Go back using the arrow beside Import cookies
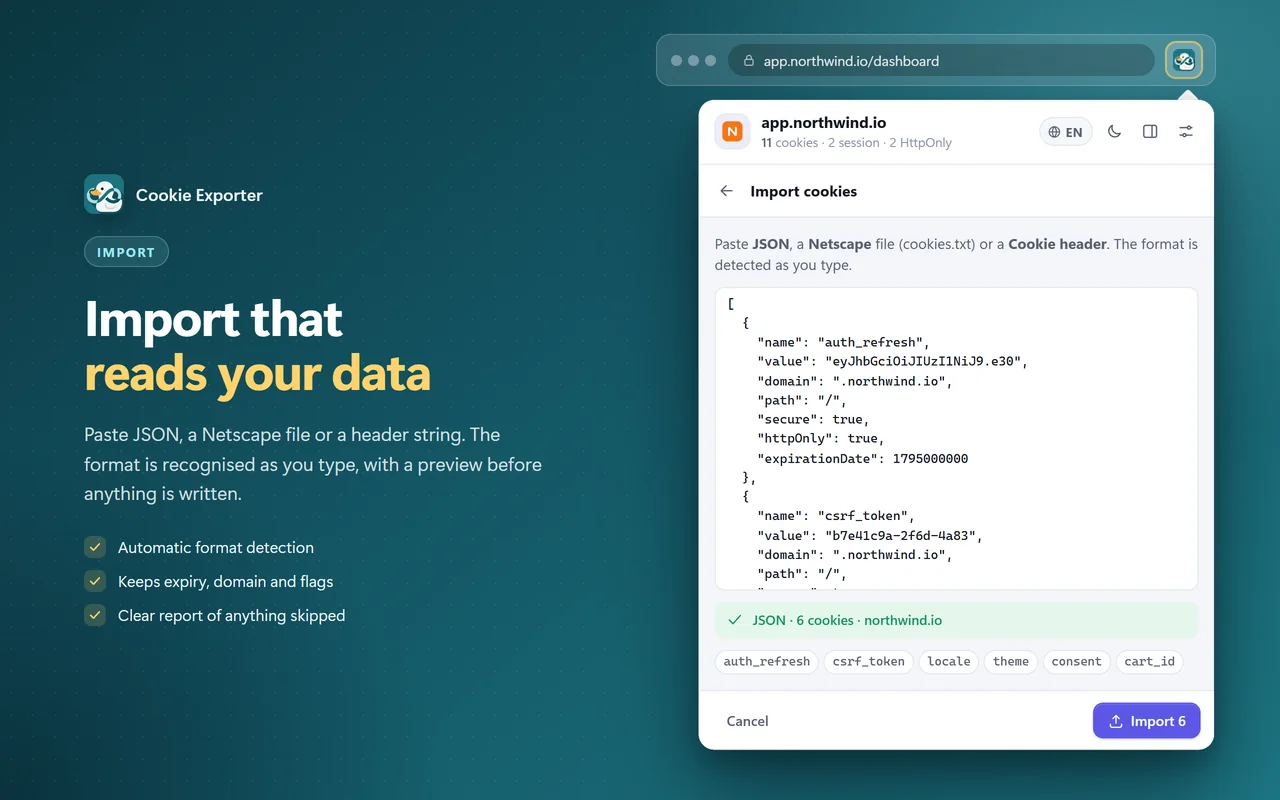 (x=727, y=191)
